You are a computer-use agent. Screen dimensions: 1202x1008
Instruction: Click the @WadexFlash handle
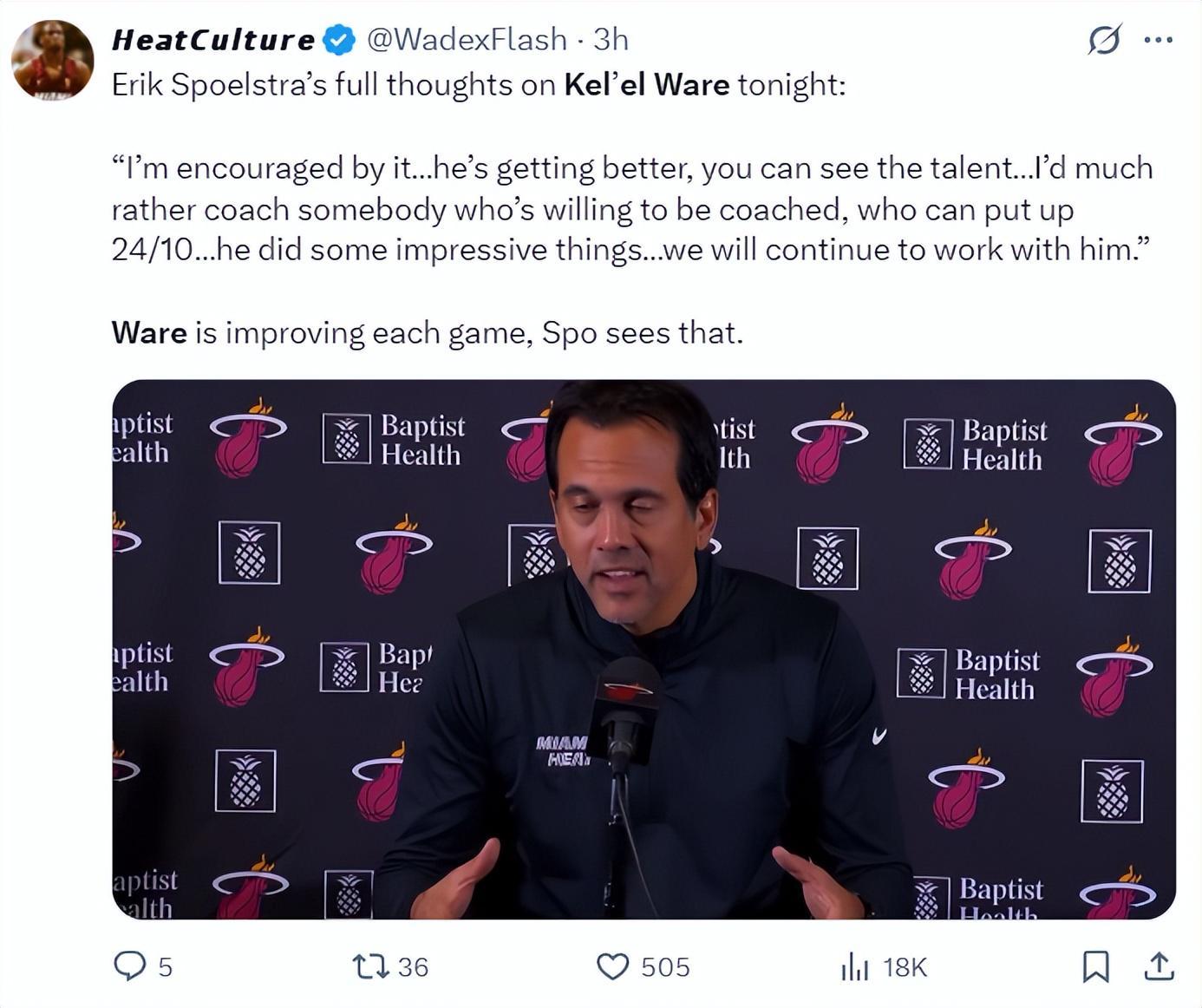(467, 40)
